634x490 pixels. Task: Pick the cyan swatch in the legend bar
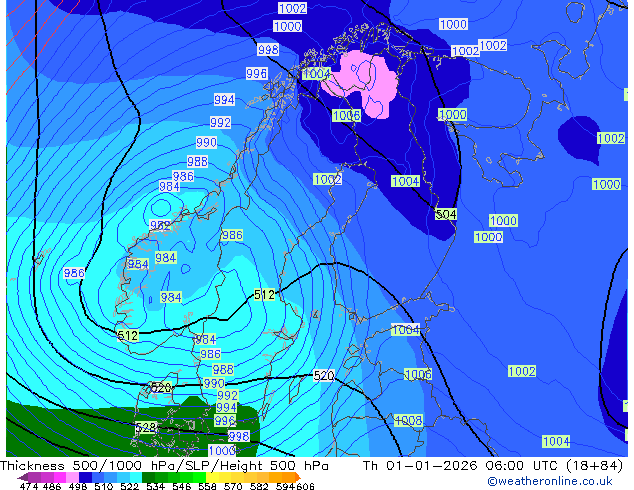tap(135, 477)
